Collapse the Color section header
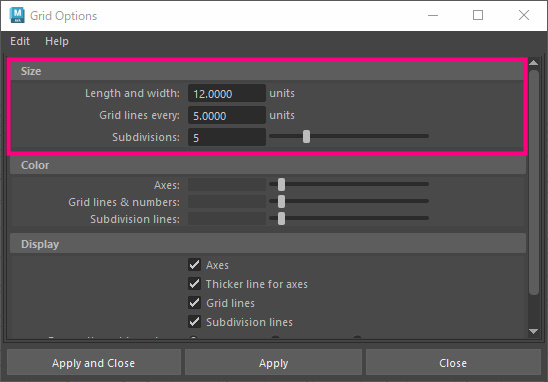 (268, 165)
